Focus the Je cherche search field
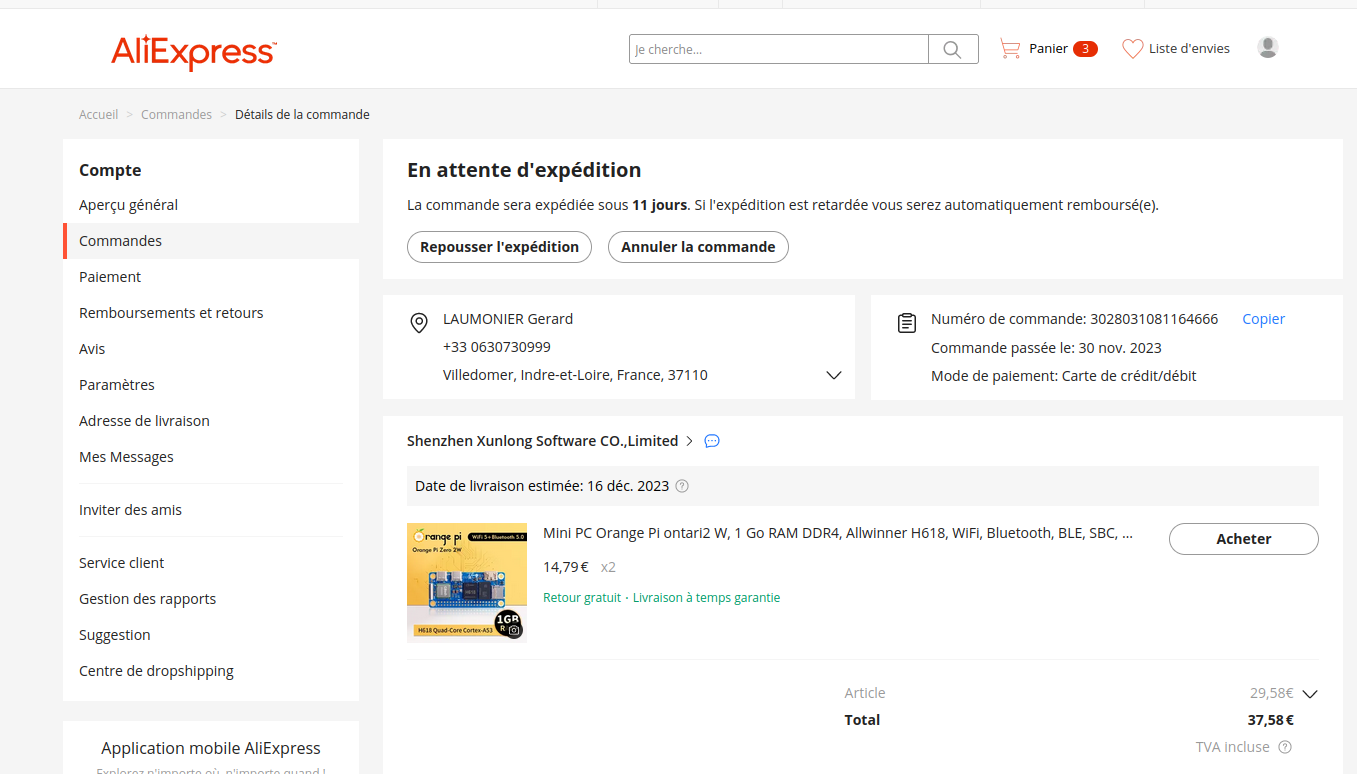 (778, 49)
